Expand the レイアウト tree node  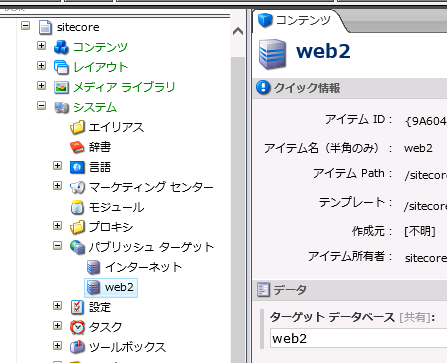click(x=41, y=66)
